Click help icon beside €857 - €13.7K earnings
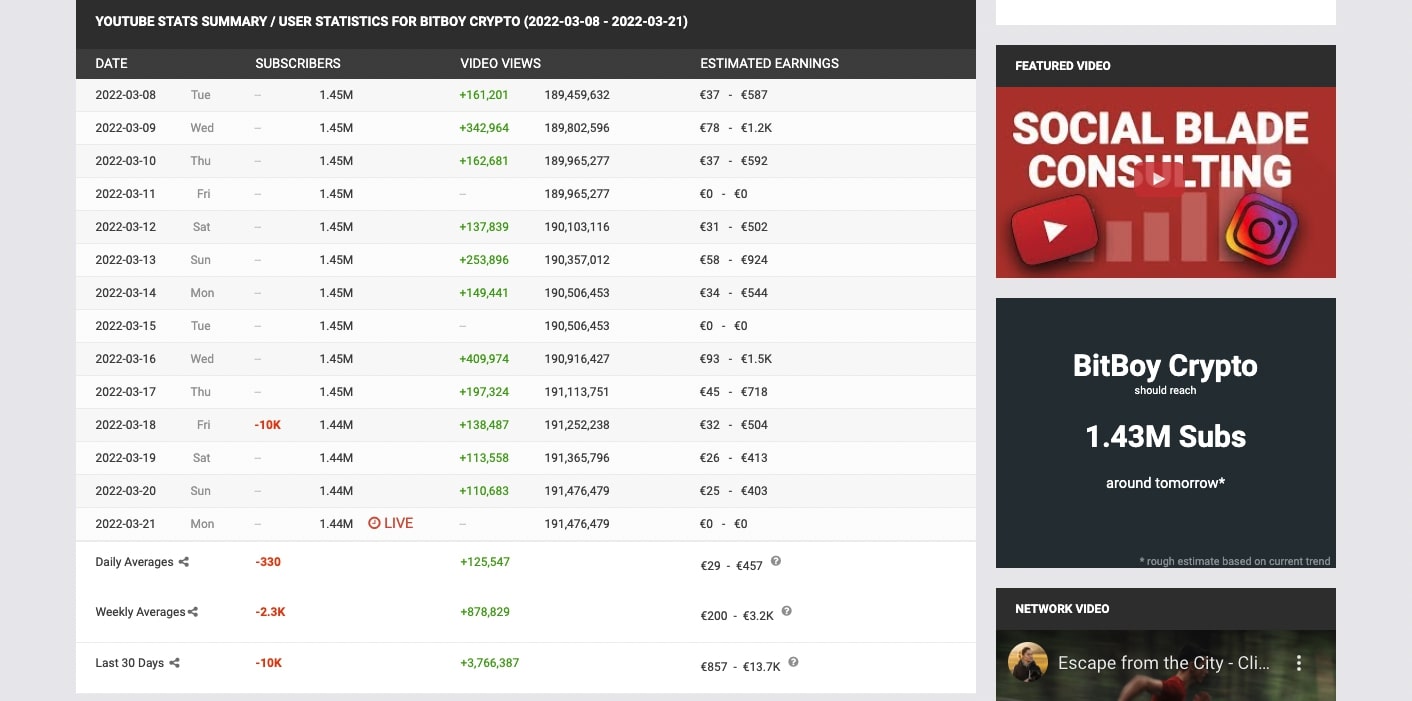Image resolution: width=1412 pixels, height=701 pixels. pyautogui.click(x=793, y=662)
